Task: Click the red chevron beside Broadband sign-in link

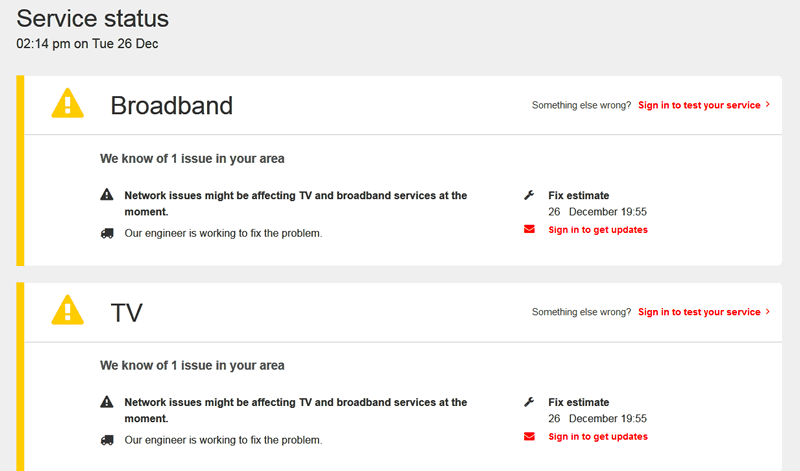Action: coord(768,105)
